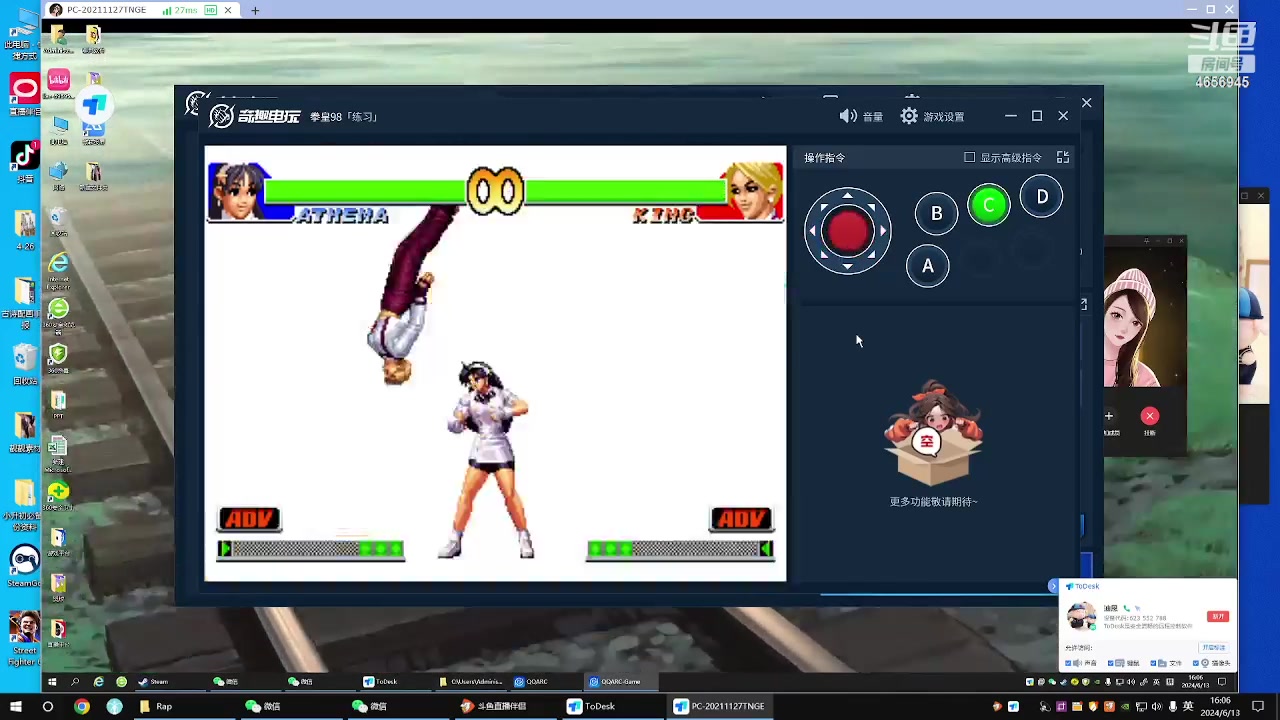Click the 奇趣电玩 logo in title bar

click(x=255, y=116)
